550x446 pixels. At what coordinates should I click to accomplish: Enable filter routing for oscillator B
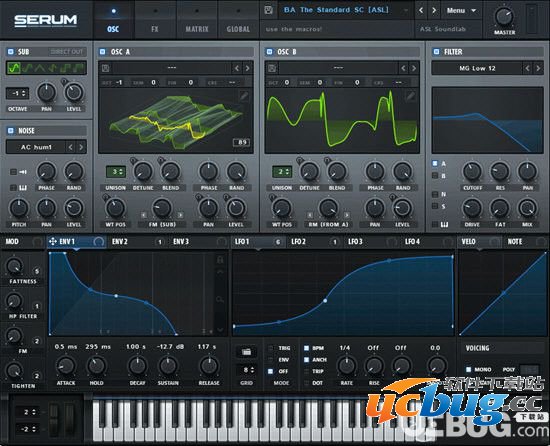pos(435,175)
